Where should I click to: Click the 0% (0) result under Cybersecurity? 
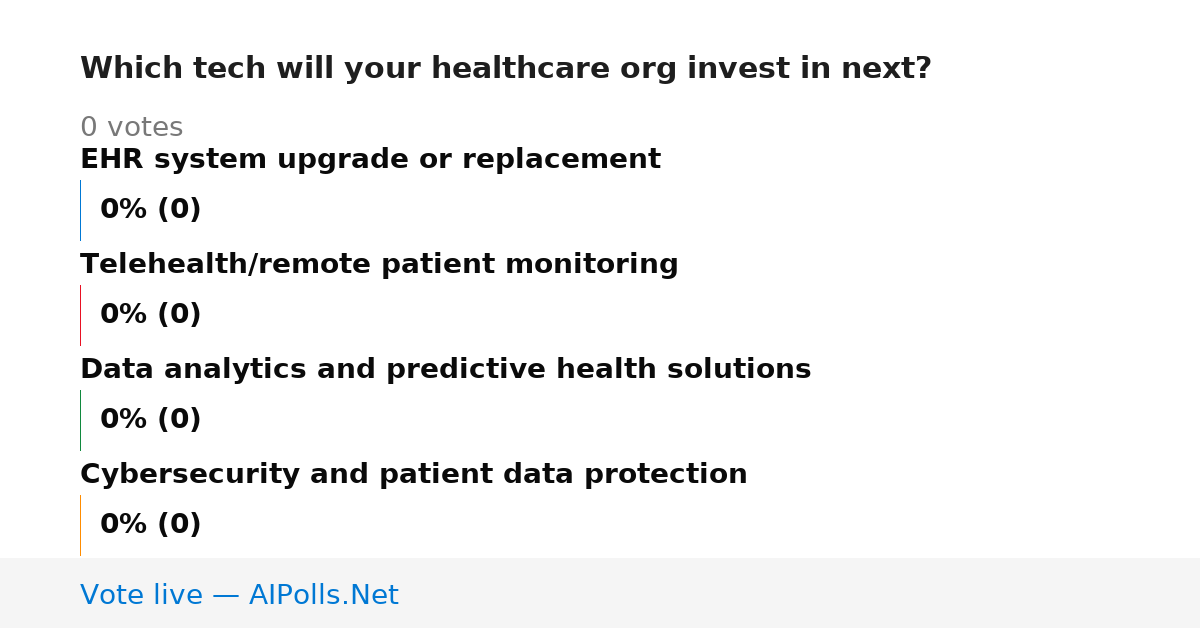click(150, 525)
